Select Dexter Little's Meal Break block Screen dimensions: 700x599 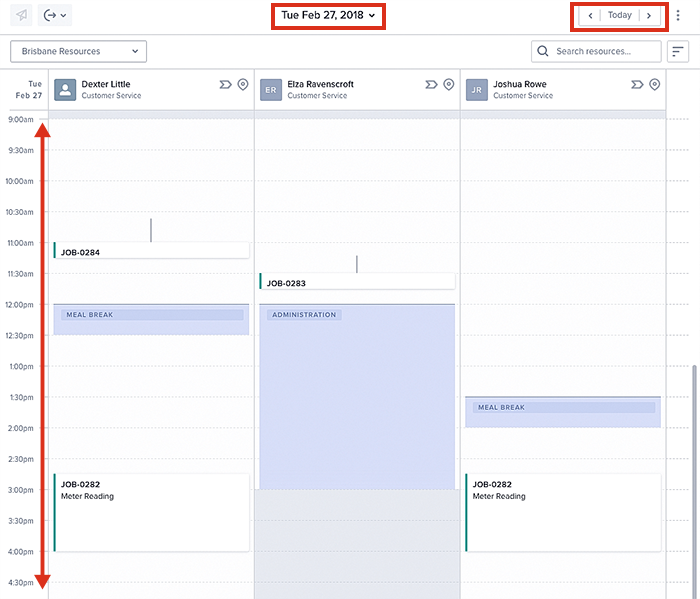(151, 320)
